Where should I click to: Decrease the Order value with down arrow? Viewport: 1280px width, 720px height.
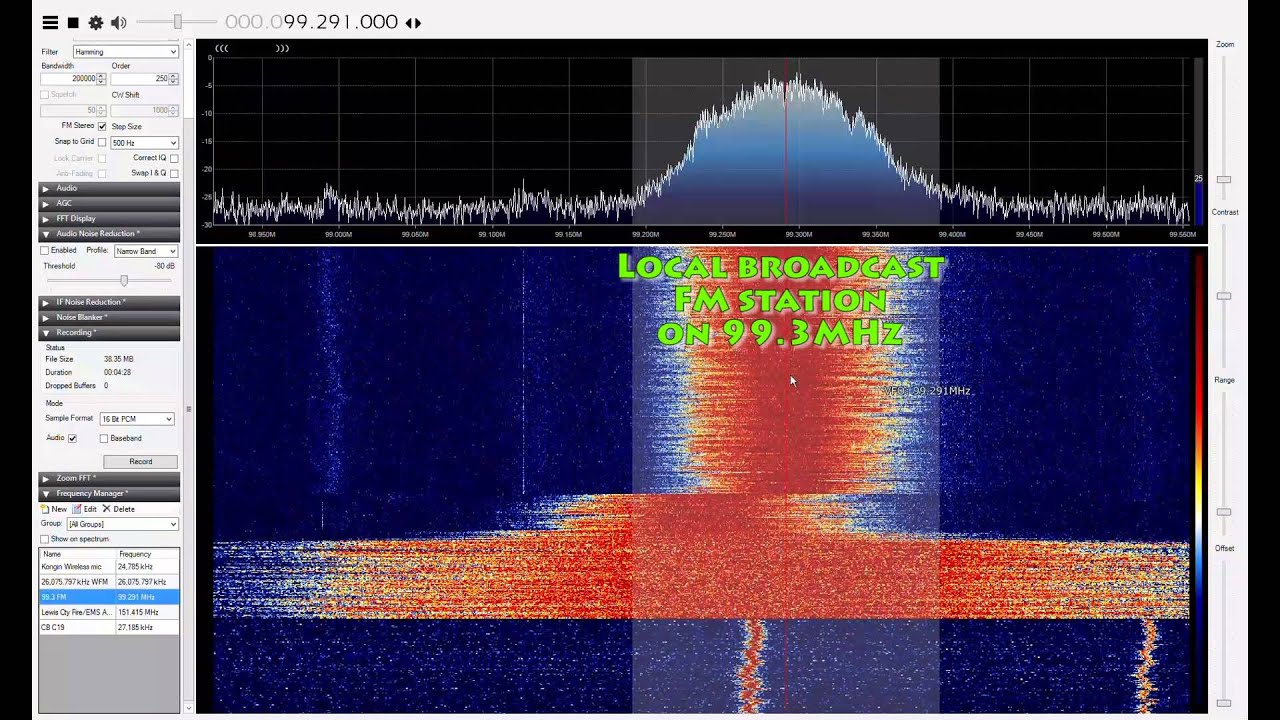tap(173, 81)
